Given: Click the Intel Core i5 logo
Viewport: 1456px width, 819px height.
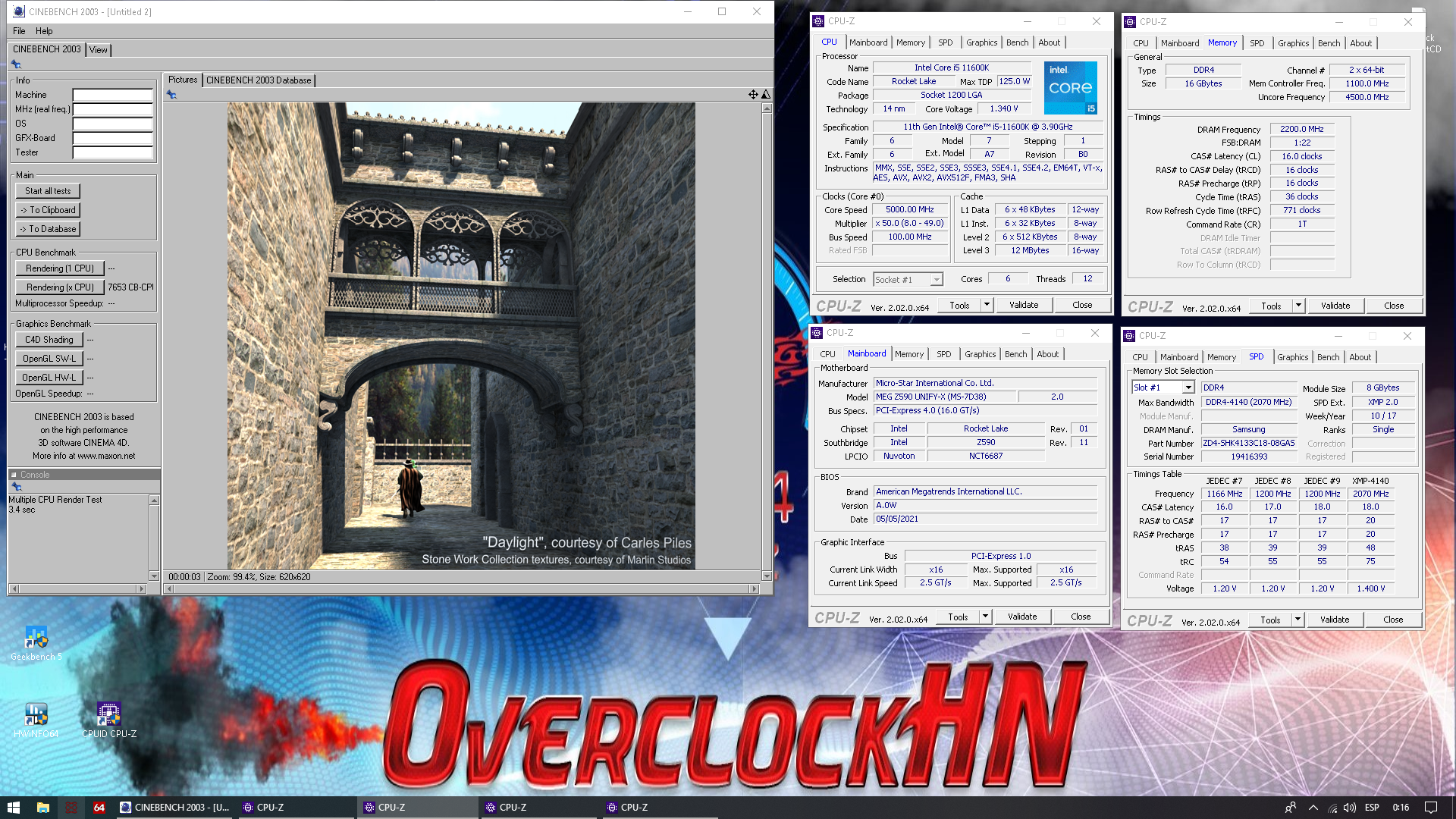Looking at the screenshot, I should [x=1070, y=88].
